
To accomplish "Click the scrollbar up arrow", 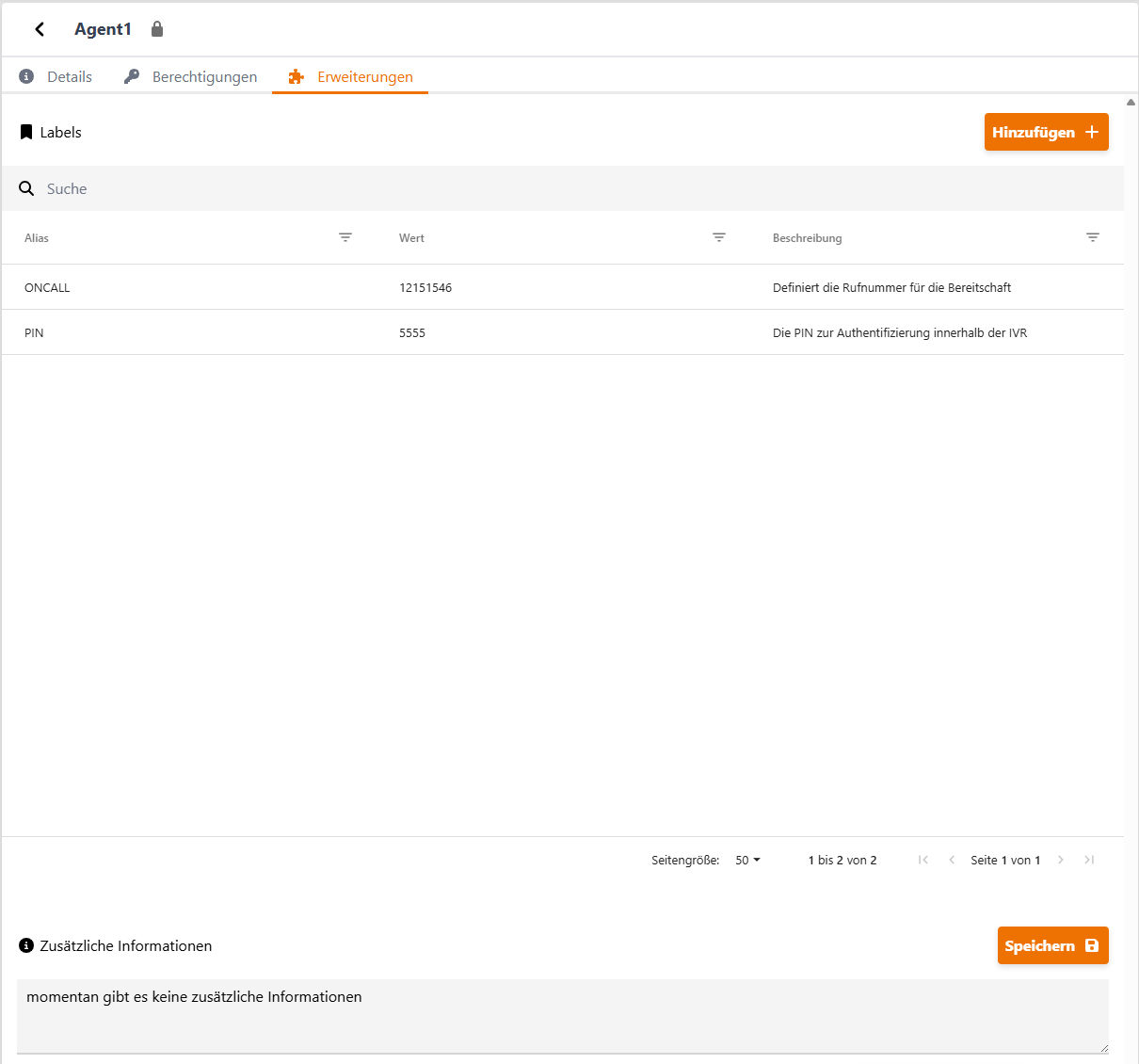I will 1131,102.
